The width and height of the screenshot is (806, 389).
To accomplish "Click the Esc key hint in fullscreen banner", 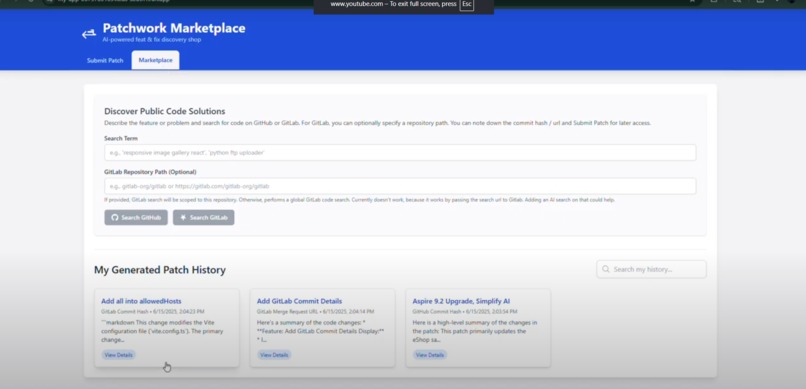I will pos(467,4).
